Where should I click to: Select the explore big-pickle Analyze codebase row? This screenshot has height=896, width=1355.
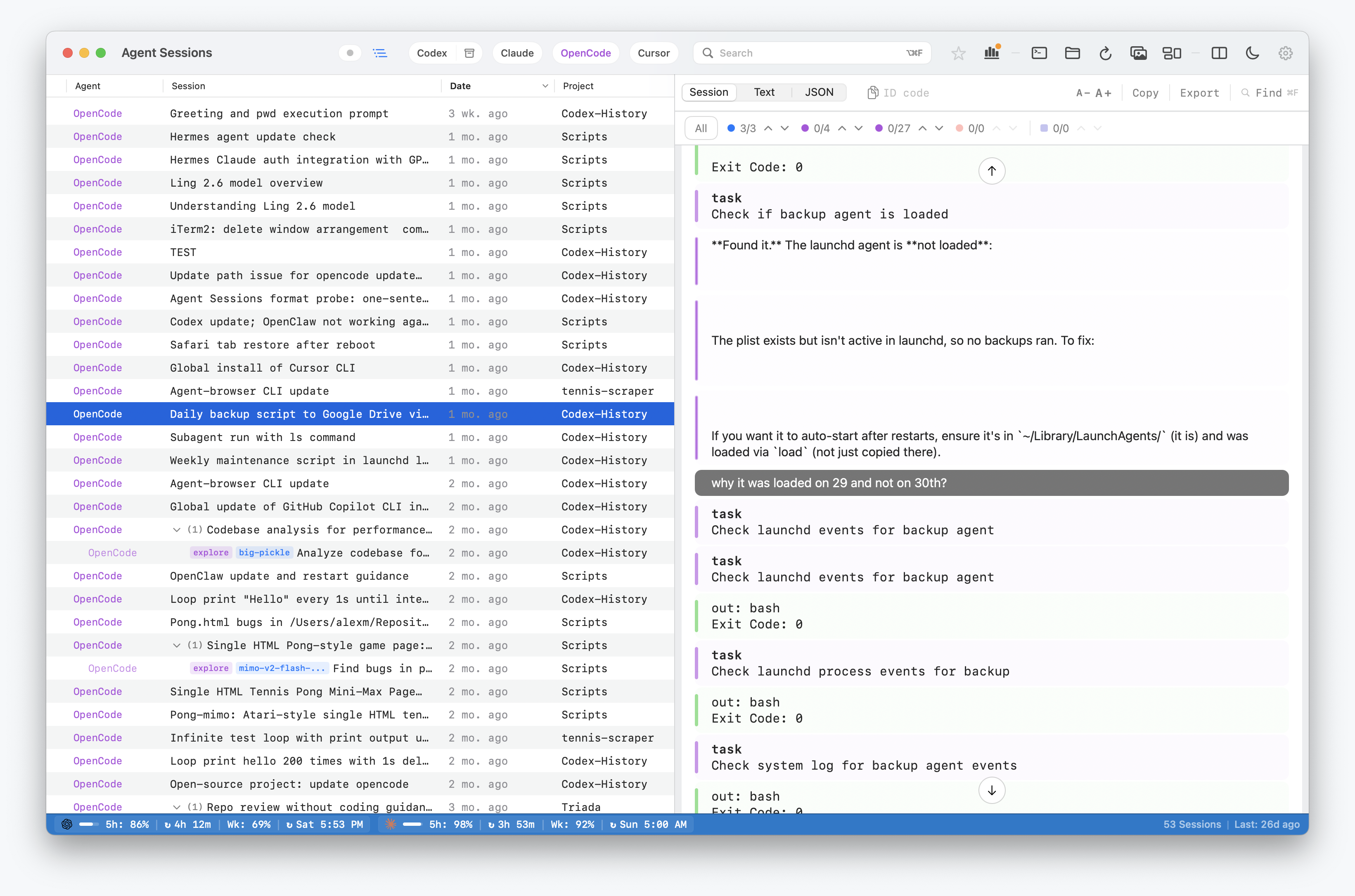360,552
